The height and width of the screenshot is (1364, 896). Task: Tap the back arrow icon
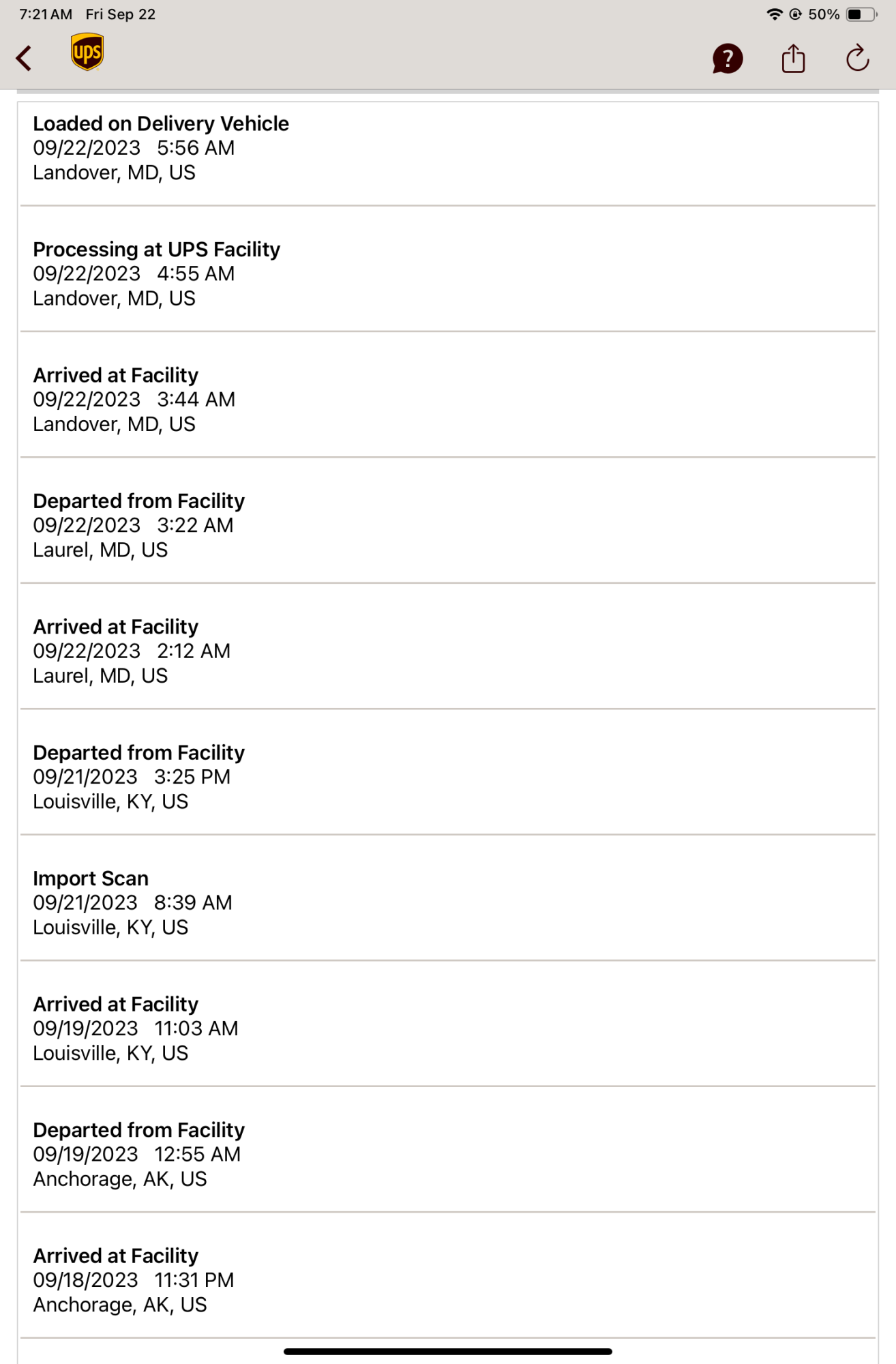[x=24, y=58]
